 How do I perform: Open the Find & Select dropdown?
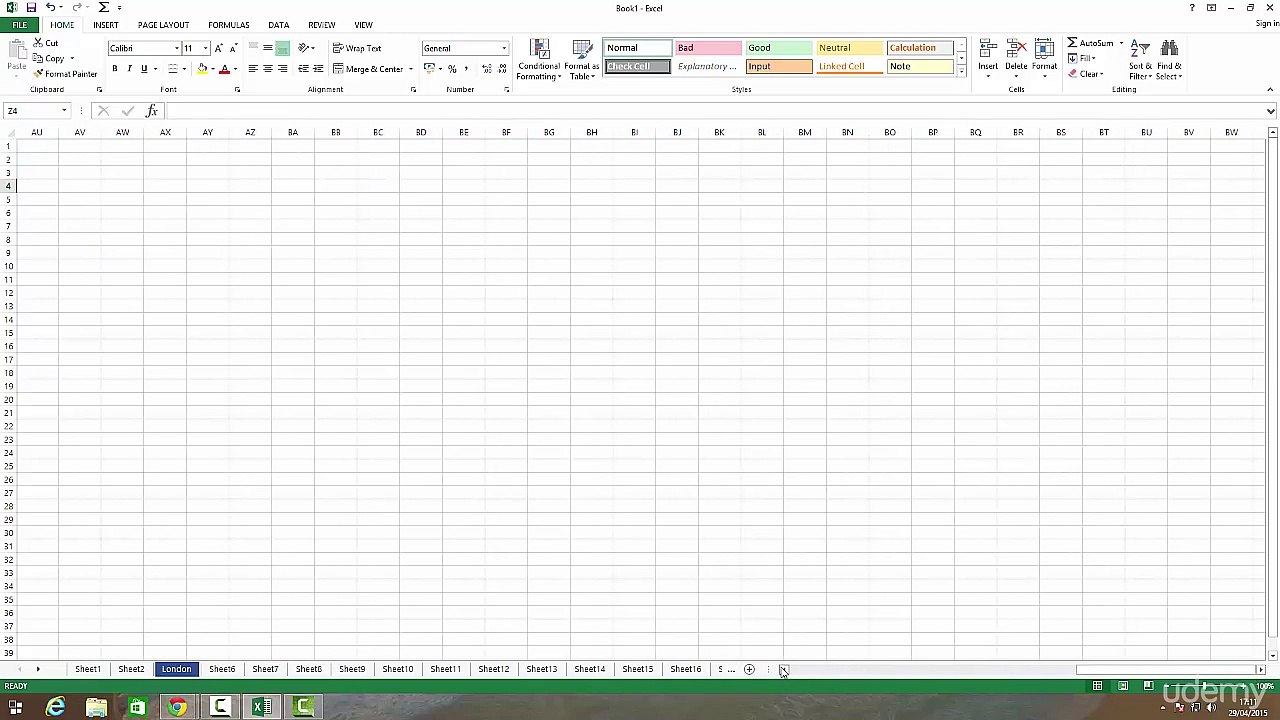click(x=1169, y=60)
